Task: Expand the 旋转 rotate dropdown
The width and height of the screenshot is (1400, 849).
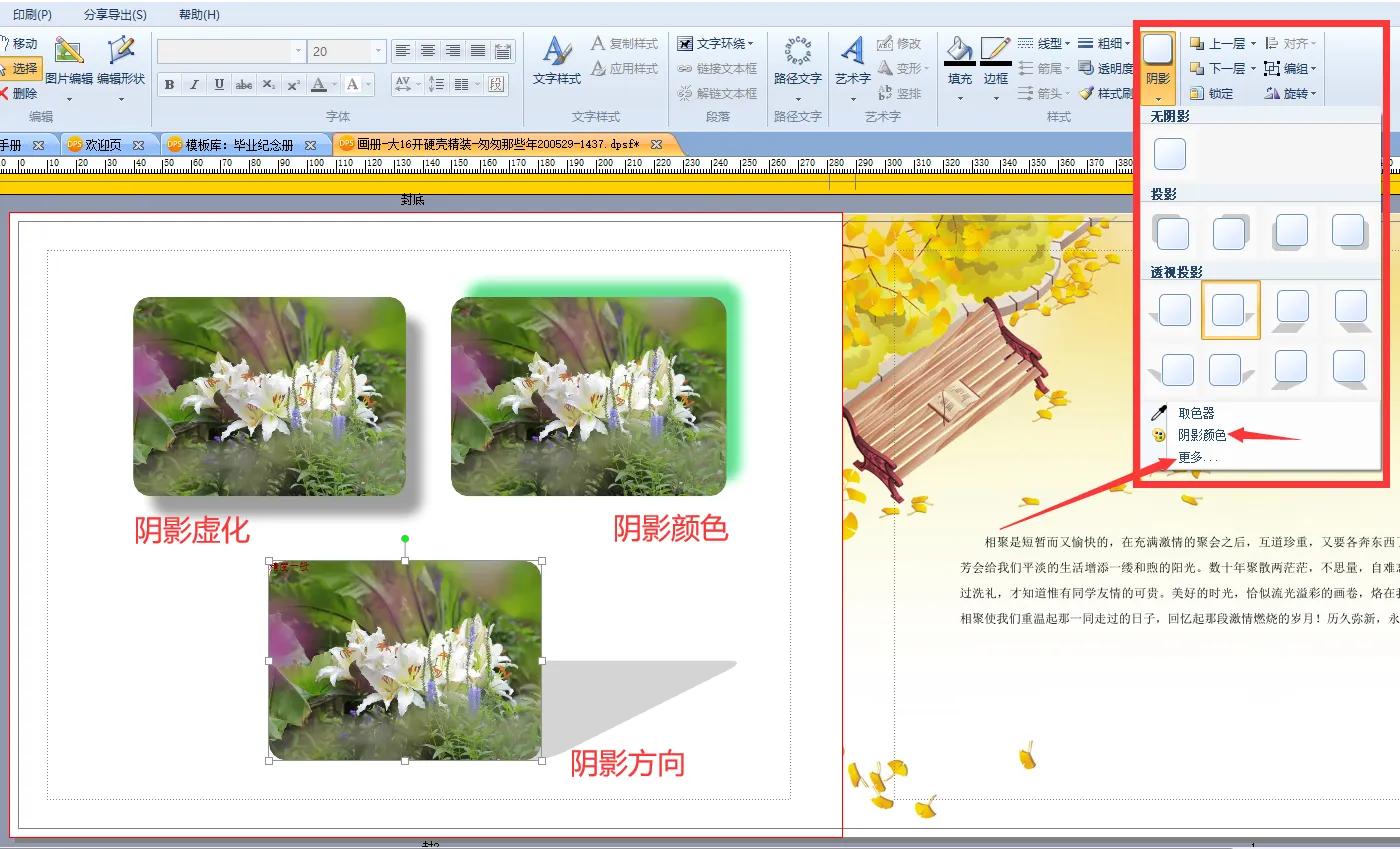Action: 1291,94
